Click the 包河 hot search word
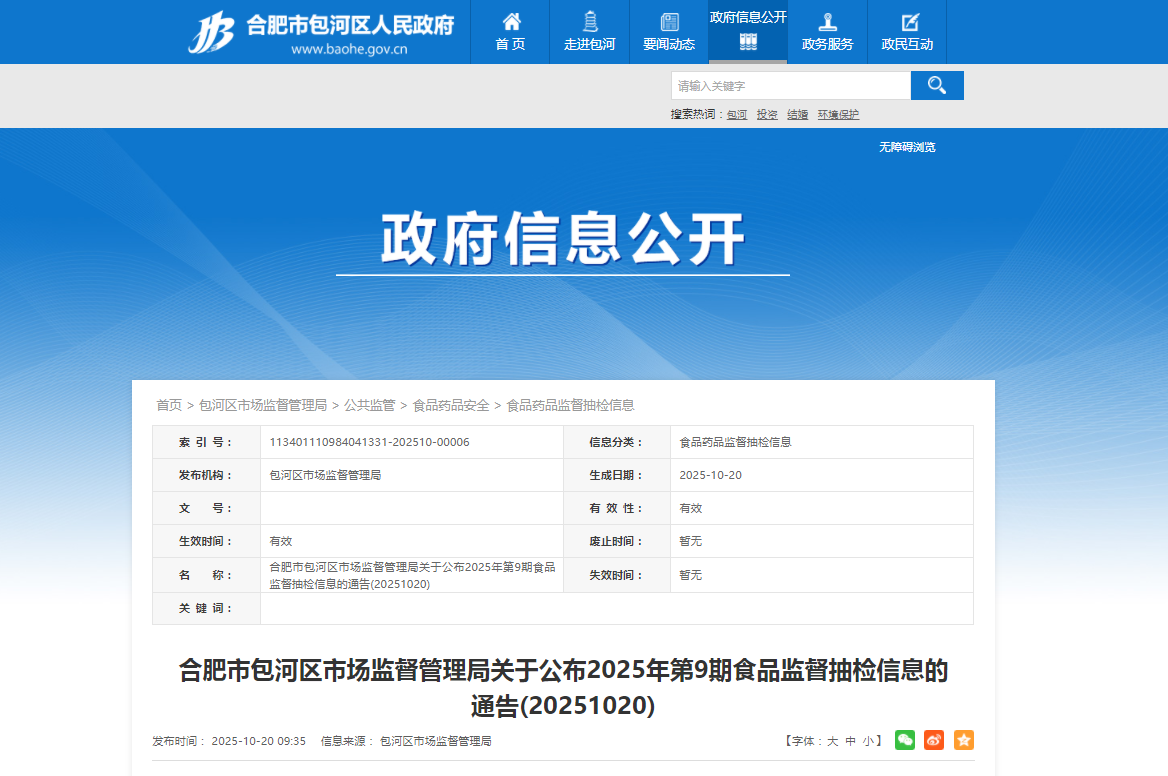 (737, 115)
